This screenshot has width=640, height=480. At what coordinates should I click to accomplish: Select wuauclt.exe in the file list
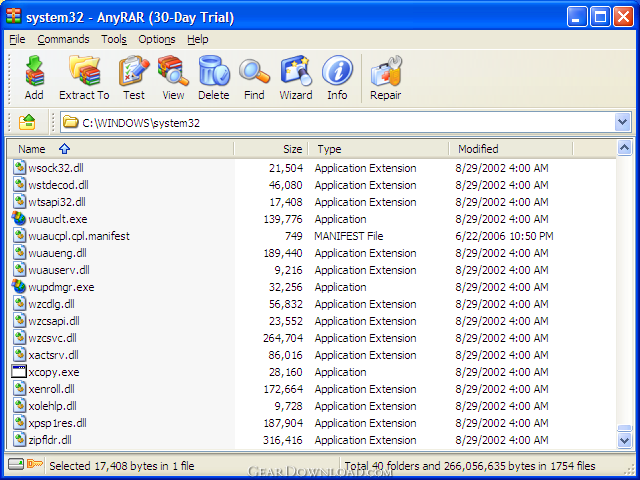pyautogui.click(x=57, y=219)
